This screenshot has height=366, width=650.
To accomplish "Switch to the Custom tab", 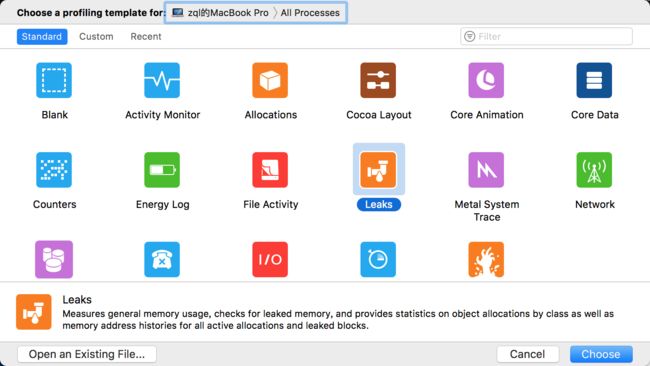I will click(96, 36).
